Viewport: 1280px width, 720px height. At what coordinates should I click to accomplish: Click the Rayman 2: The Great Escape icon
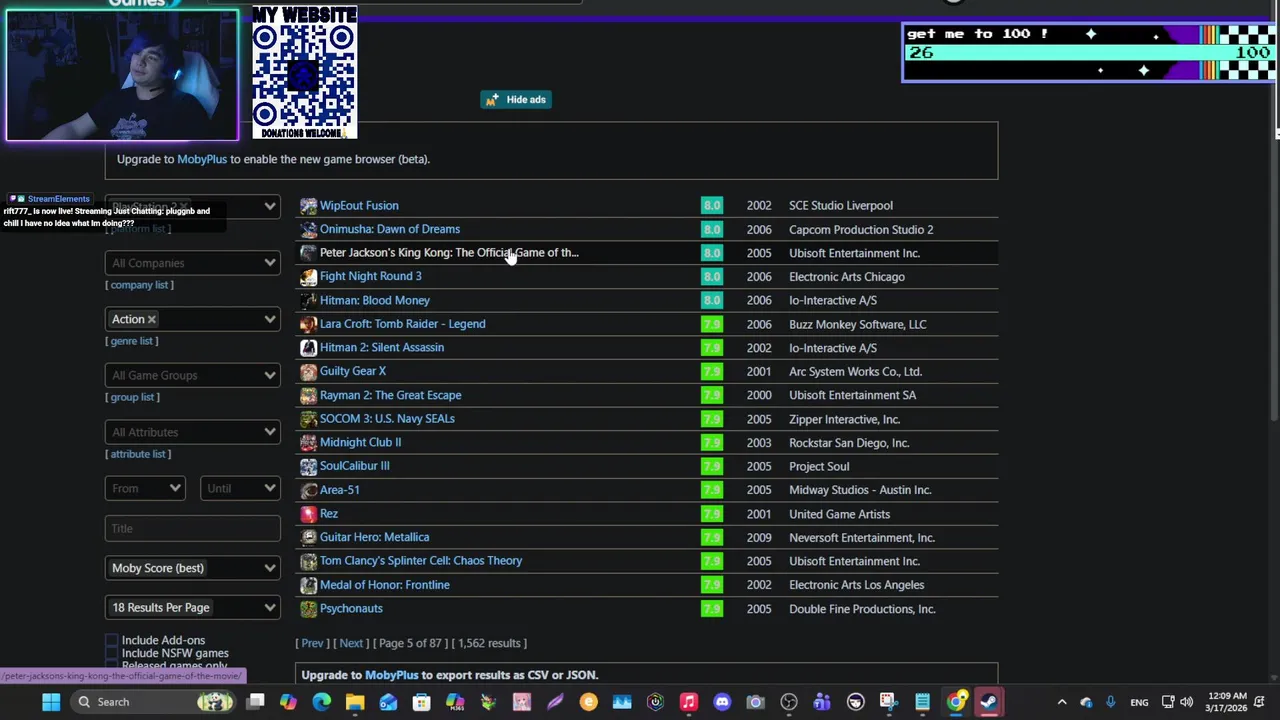[308, 395]
